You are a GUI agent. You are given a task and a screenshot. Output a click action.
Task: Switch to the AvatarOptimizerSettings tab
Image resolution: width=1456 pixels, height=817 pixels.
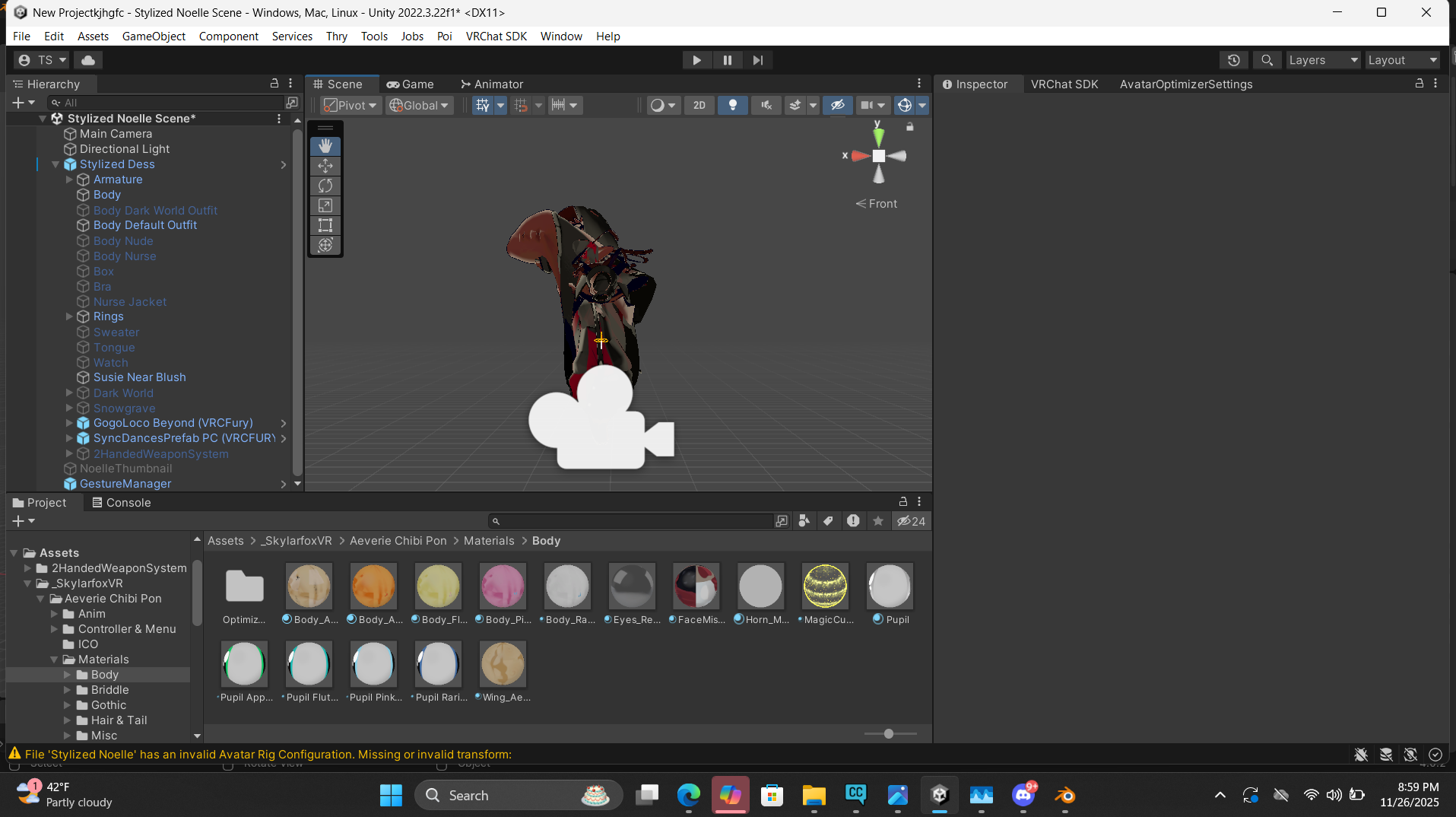(x=1185, y=84)
